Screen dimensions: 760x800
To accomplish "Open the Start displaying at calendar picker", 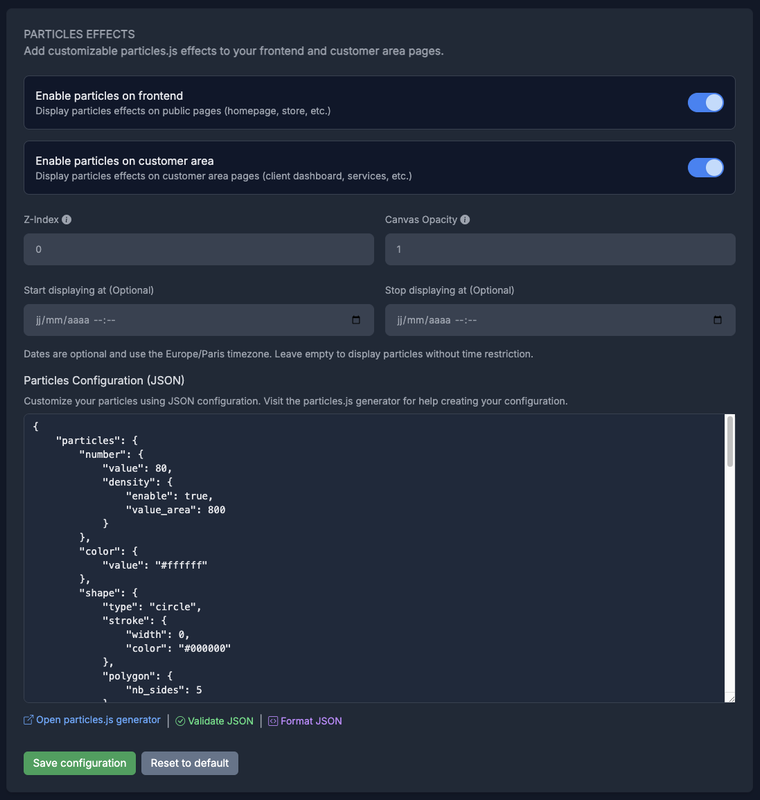I will (x=357, y=320).
